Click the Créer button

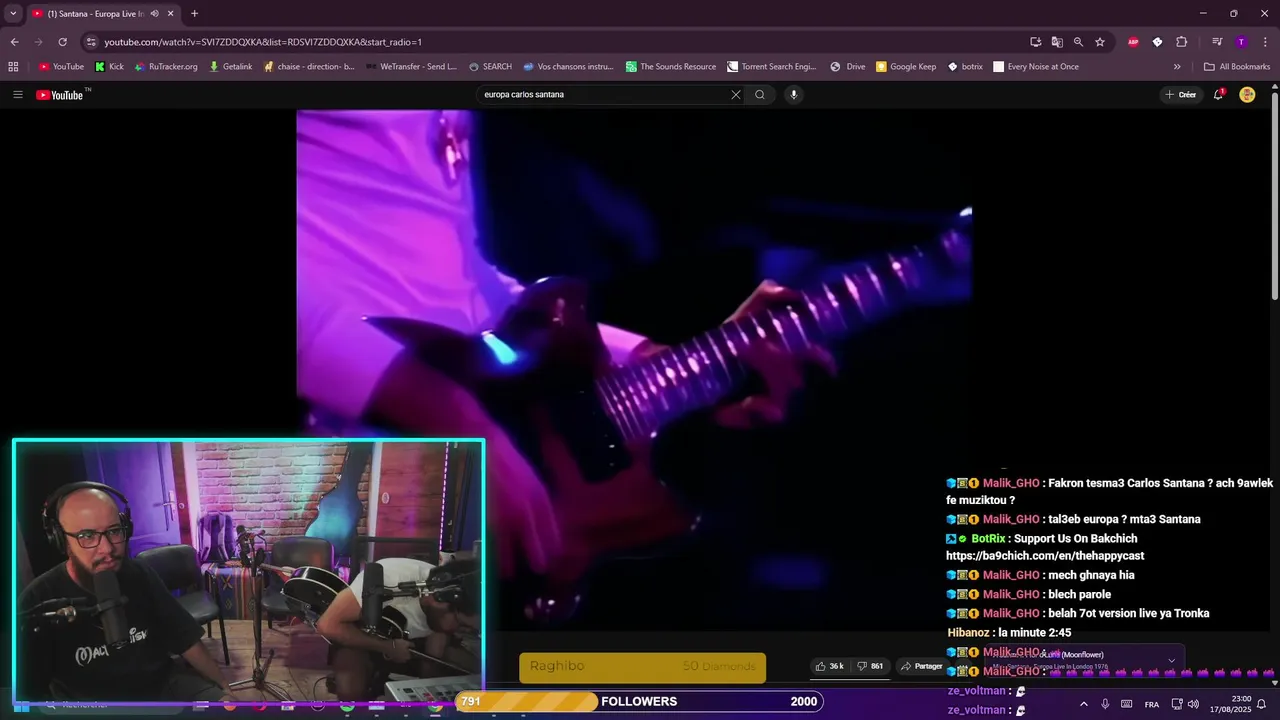[x=1180, y=95]
